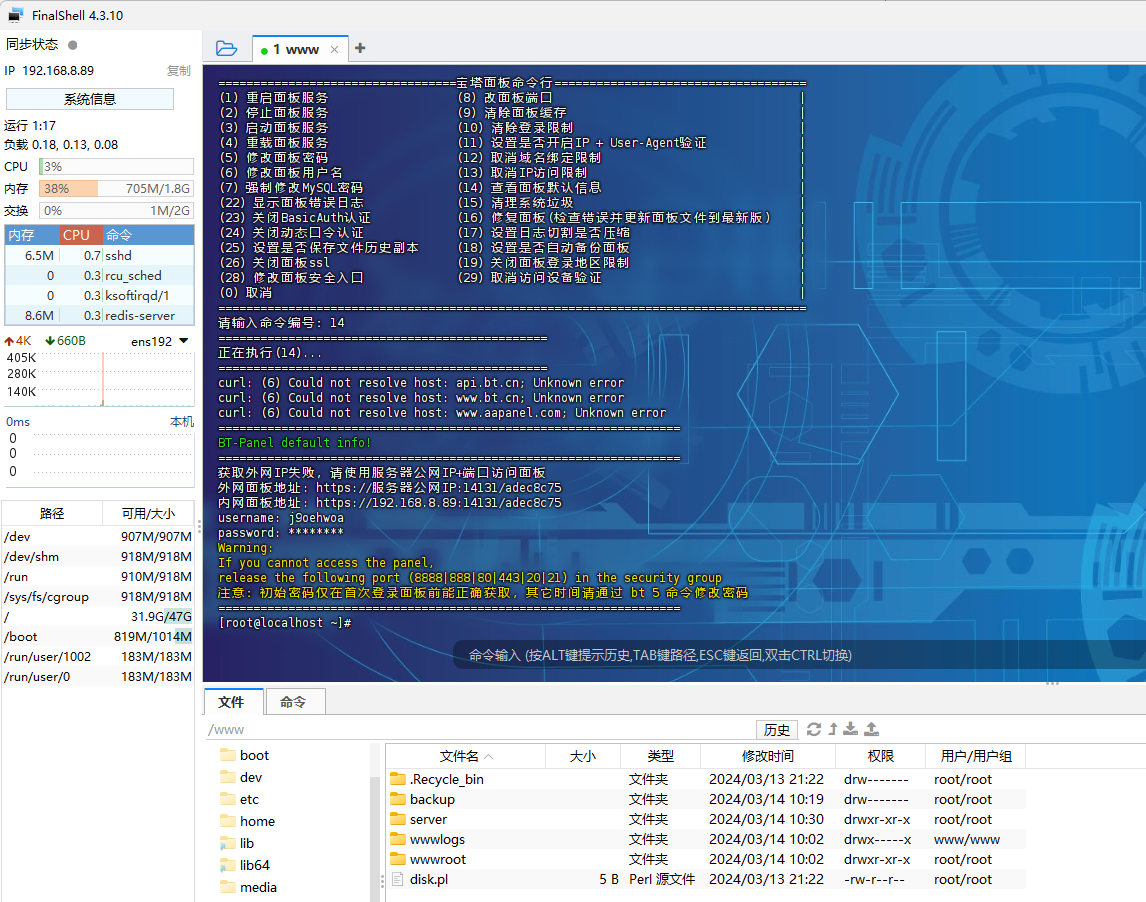Refresh the file list icon

(x=813, y=729)
